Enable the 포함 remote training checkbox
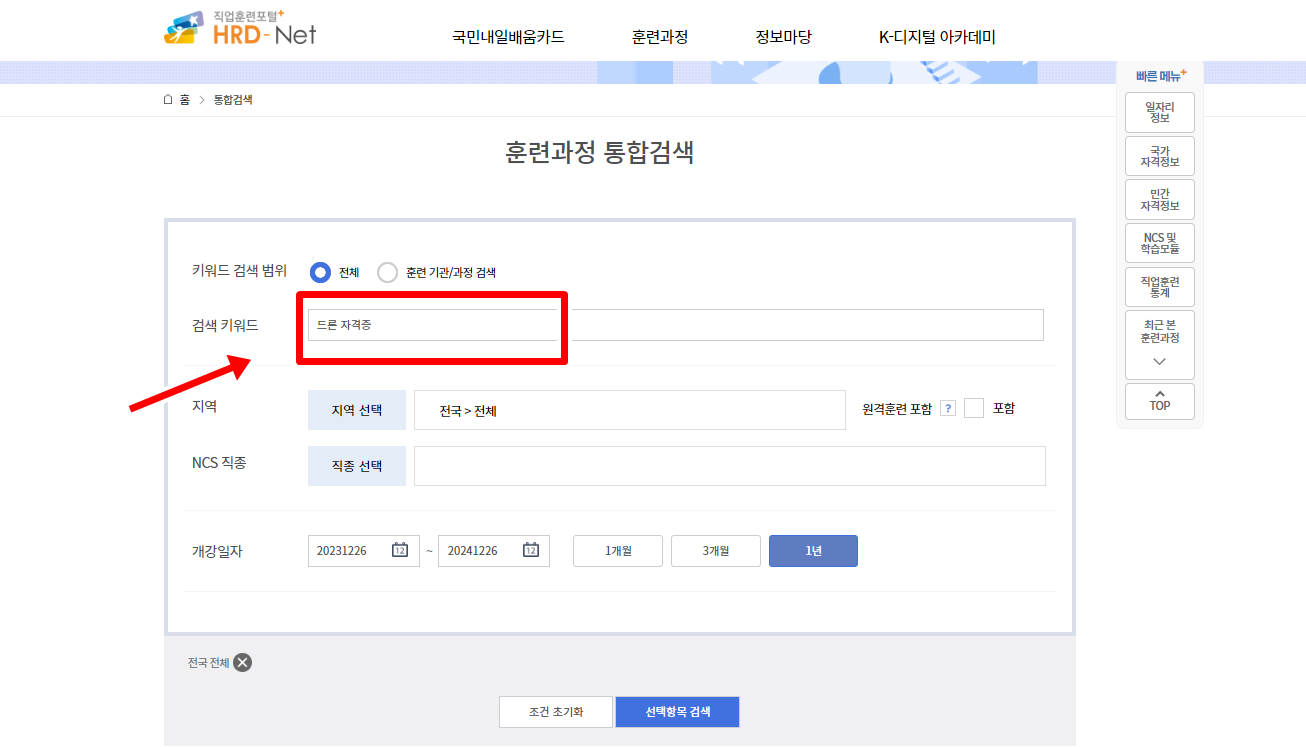Viewport: 1306px width, 747px height. [974, 407]
